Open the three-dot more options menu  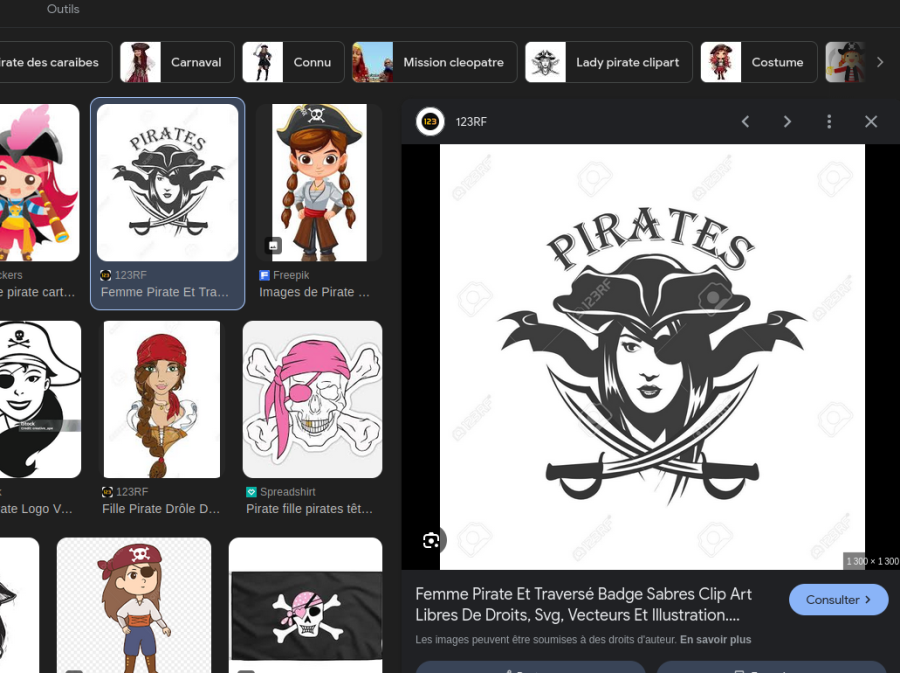pos(829,122)
